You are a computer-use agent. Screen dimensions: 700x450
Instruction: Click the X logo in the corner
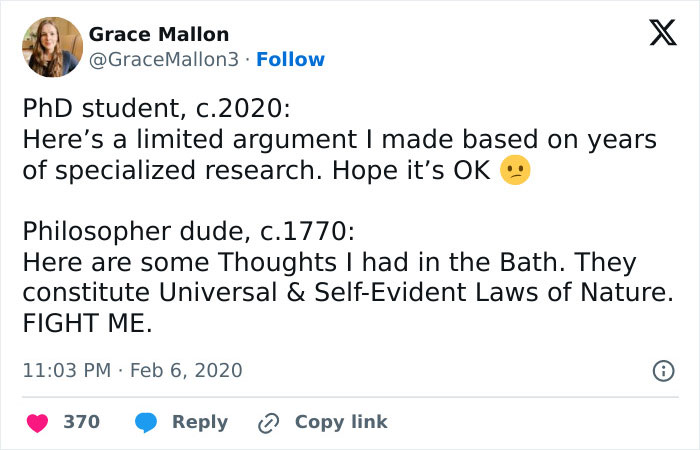656,34
